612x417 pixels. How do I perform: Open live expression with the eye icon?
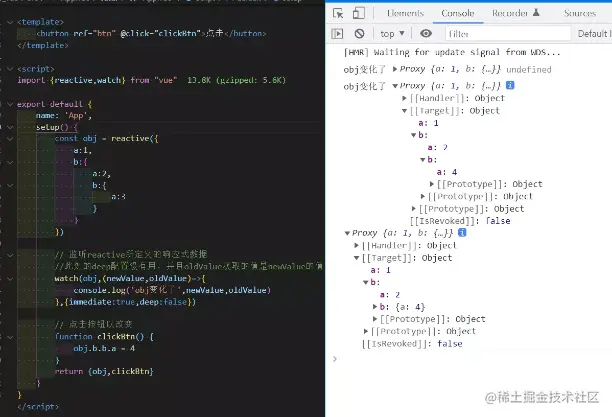tap(426, 34)
